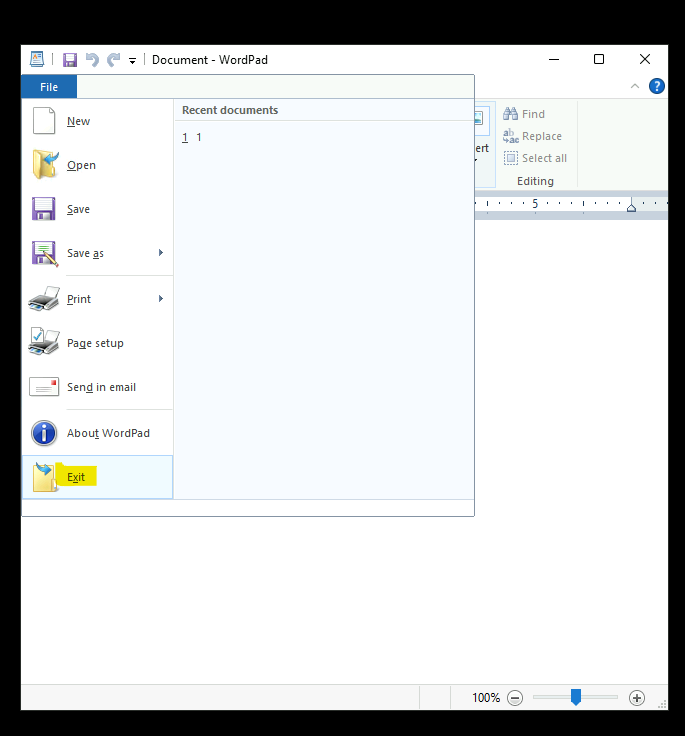Screen dimensions: 685x736
Task: Click the WordPad app icon in title bar
Action: click(x=37, y=60)
